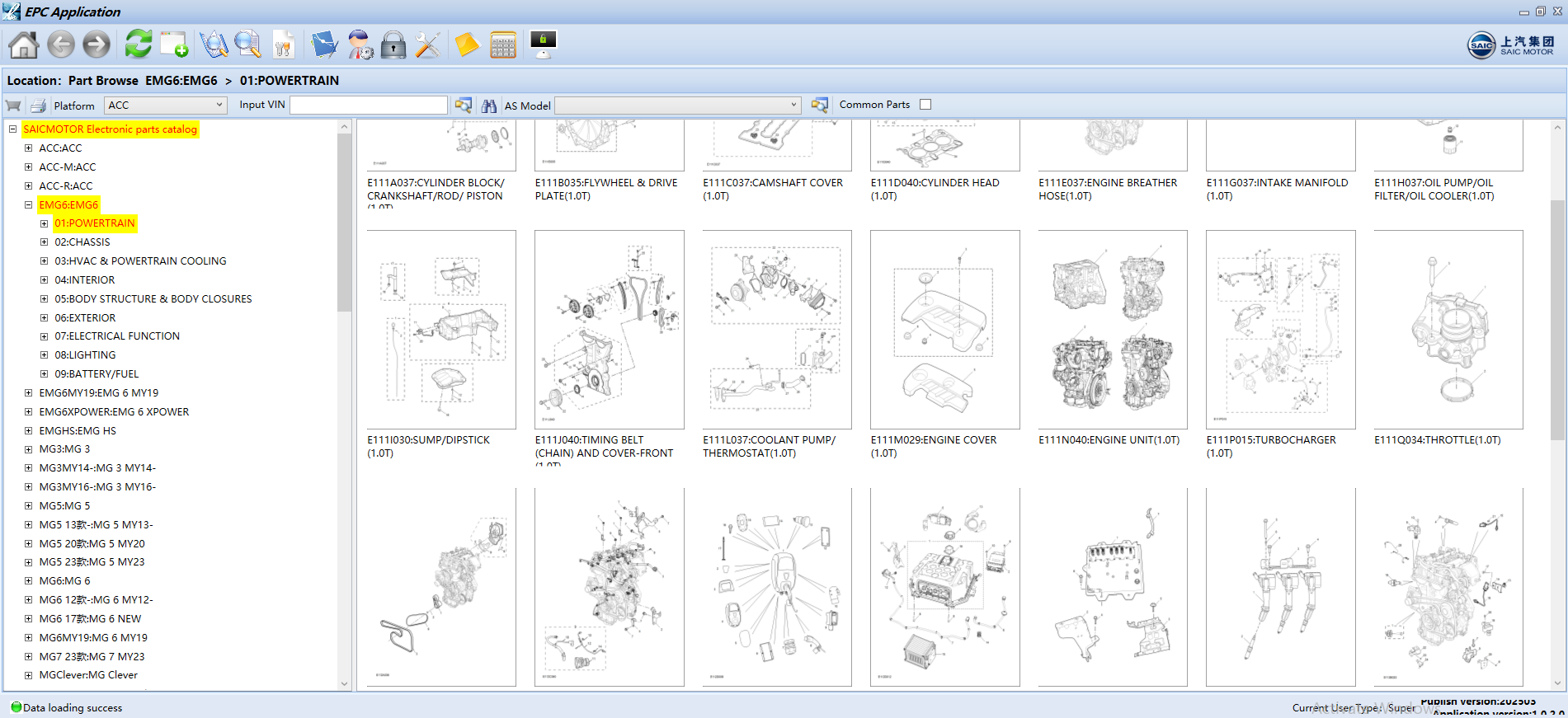Select 04:INTERIOR in the tree
The image size is (1568, 718).
85,280
